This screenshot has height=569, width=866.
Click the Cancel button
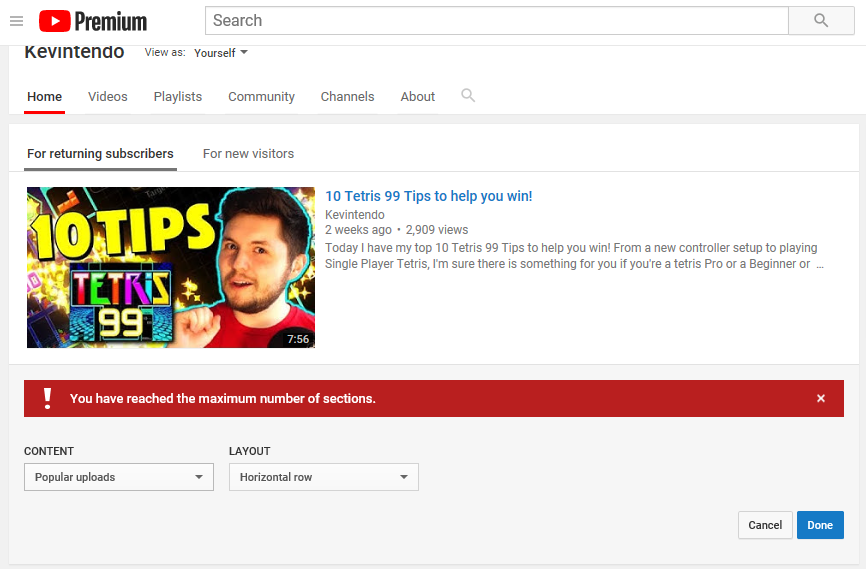point(765,525)
